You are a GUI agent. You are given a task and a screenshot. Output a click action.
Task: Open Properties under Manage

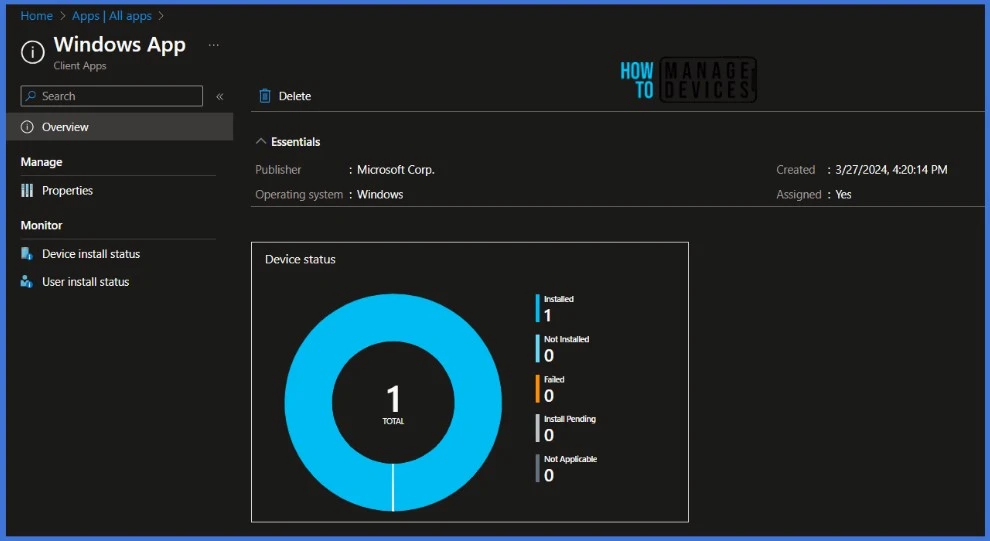tap(67, 191)
